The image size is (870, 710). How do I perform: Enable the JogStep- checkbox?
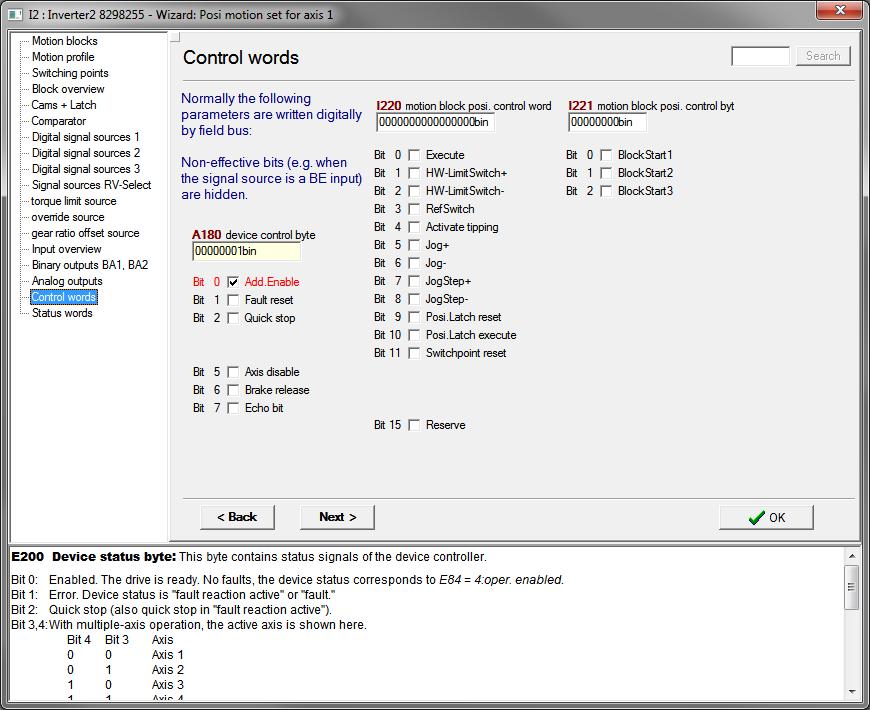pyautogui.click(x=414, y=299)
